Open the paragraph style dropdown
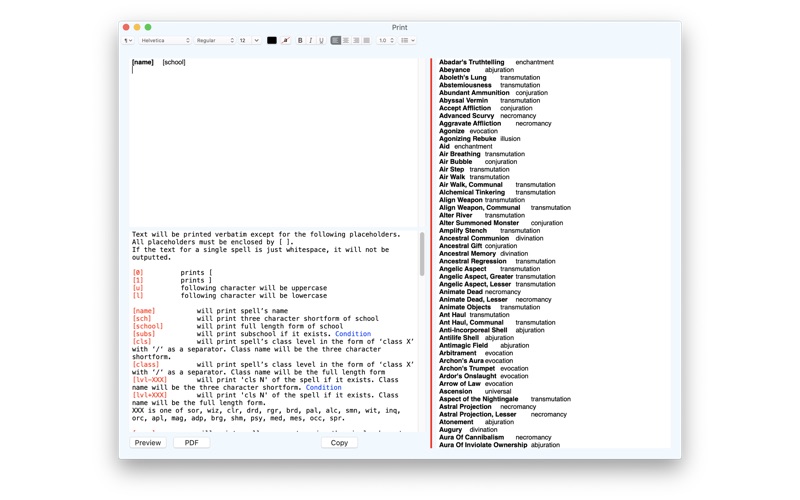The width and height of the screenshot is (800, 500). [x=128, y=40]
